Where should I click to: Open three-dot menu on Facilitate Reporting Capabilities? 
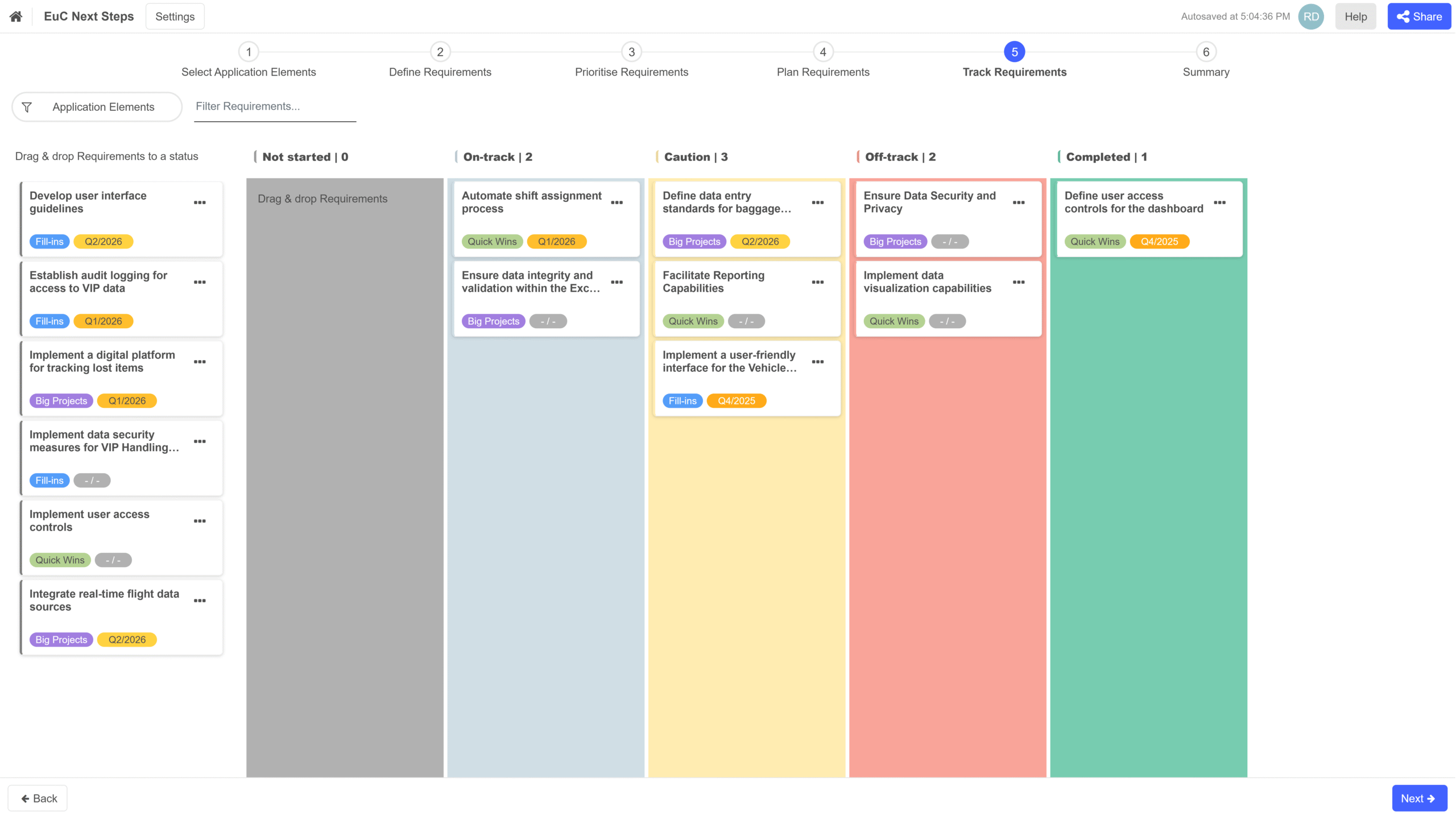coord(817,282)
